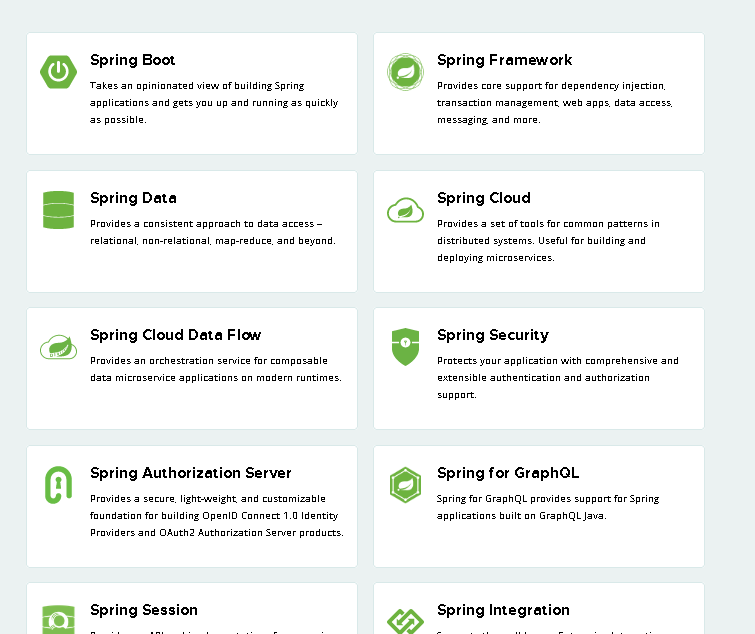This screenshot has height=634, width=755.
Task: Click text 'Provides a set of tools for common patterns'
Action: [543, 224]
